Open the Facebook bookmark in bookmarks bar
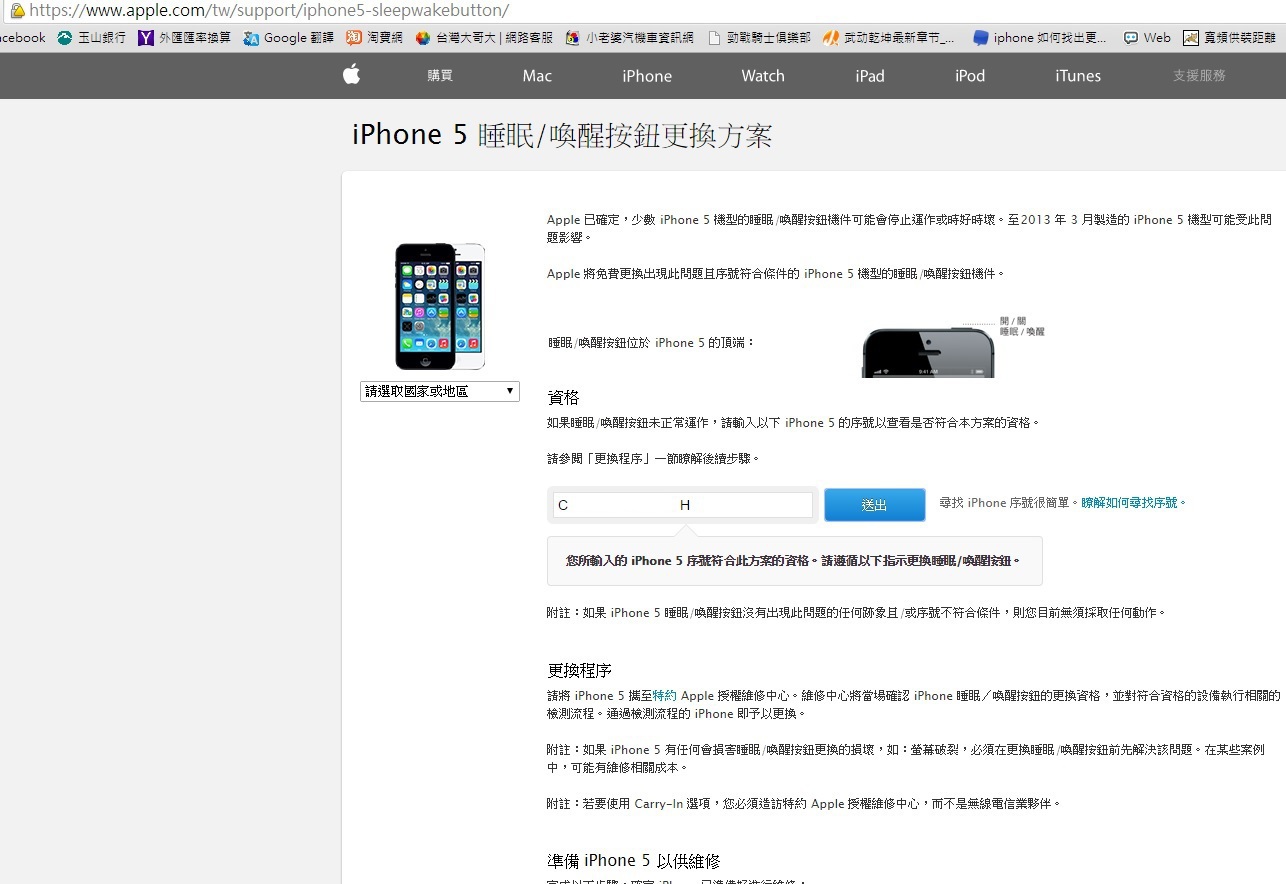This screenshot has width=1286, height=884. pyautogui.click(x=22, y=38)
